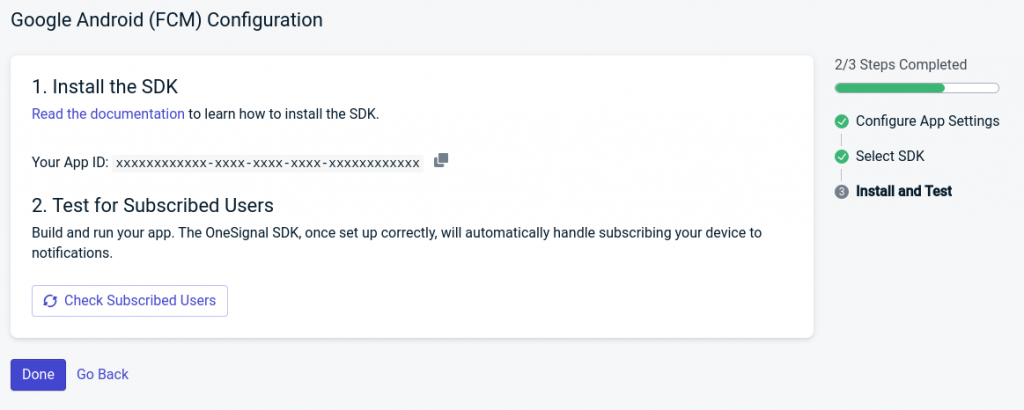Click the step 3 number icon
Screen dimensions: 1024x410
tap(842, 192)
